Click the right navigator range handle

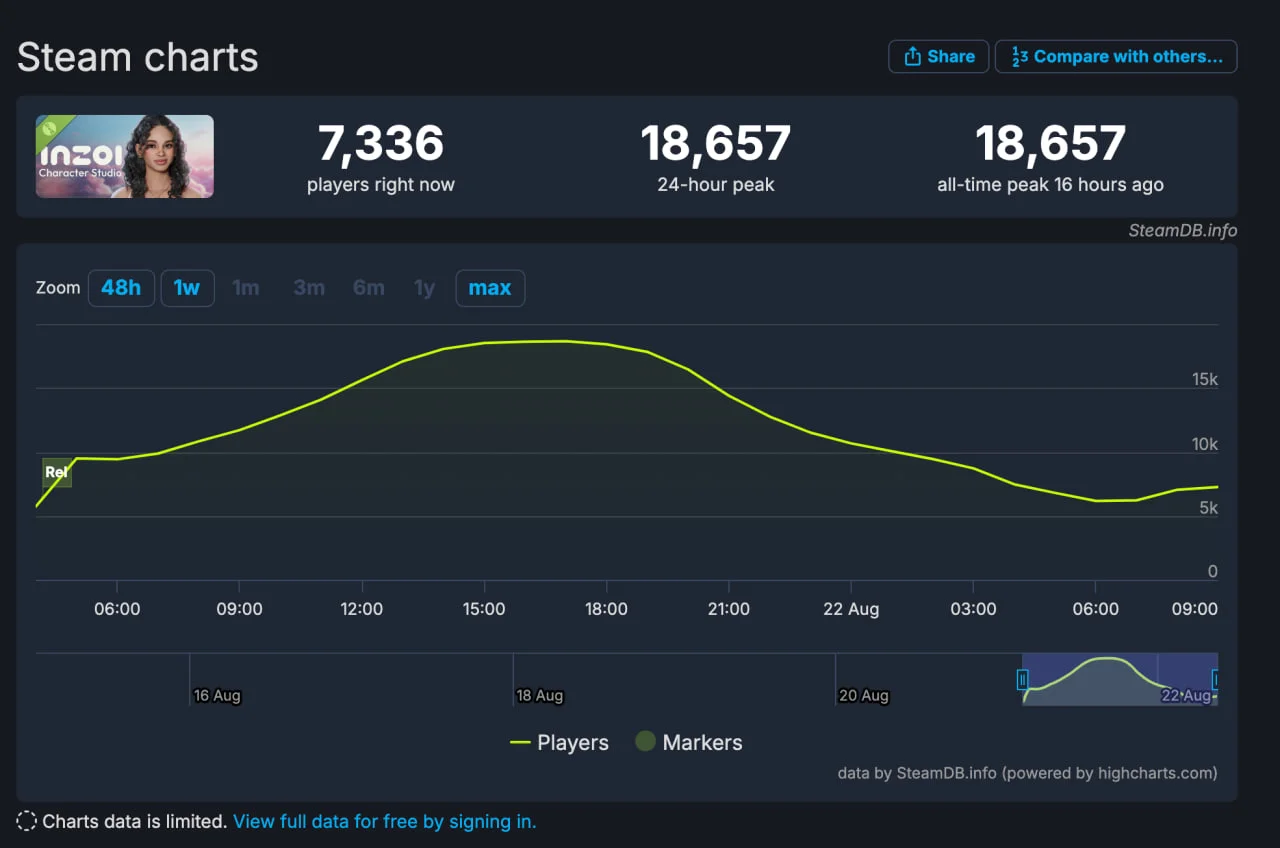click(x=1215, y=680)
